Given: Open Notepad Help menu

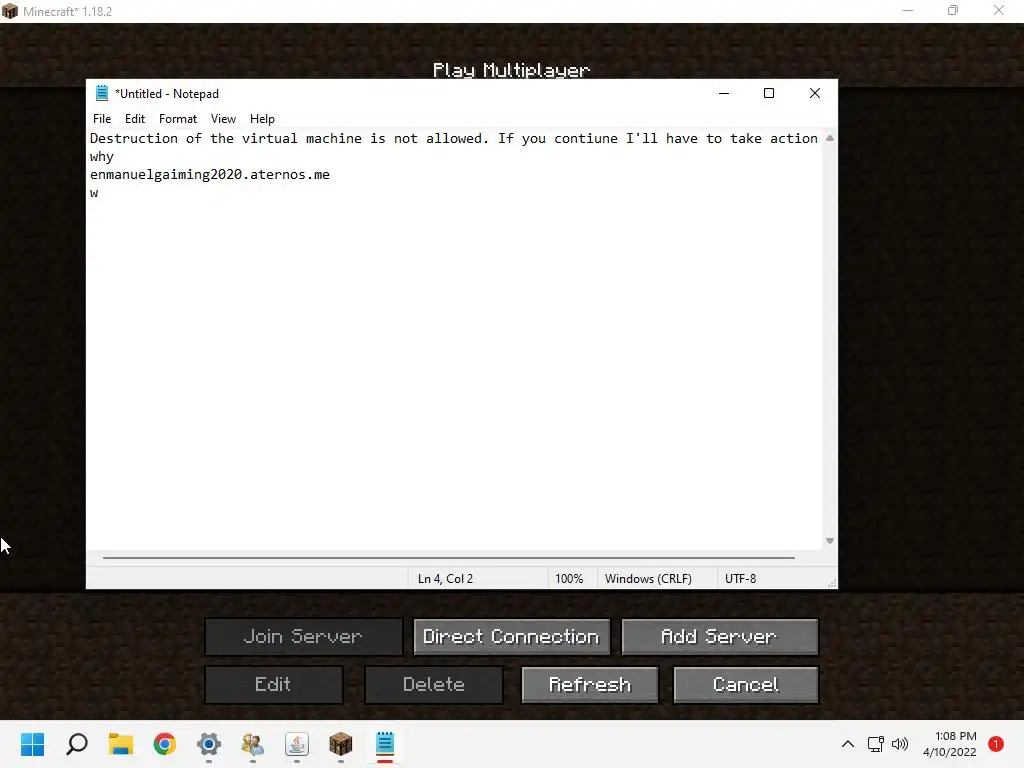Looking at the screenshot, I should tap(262, 119).
